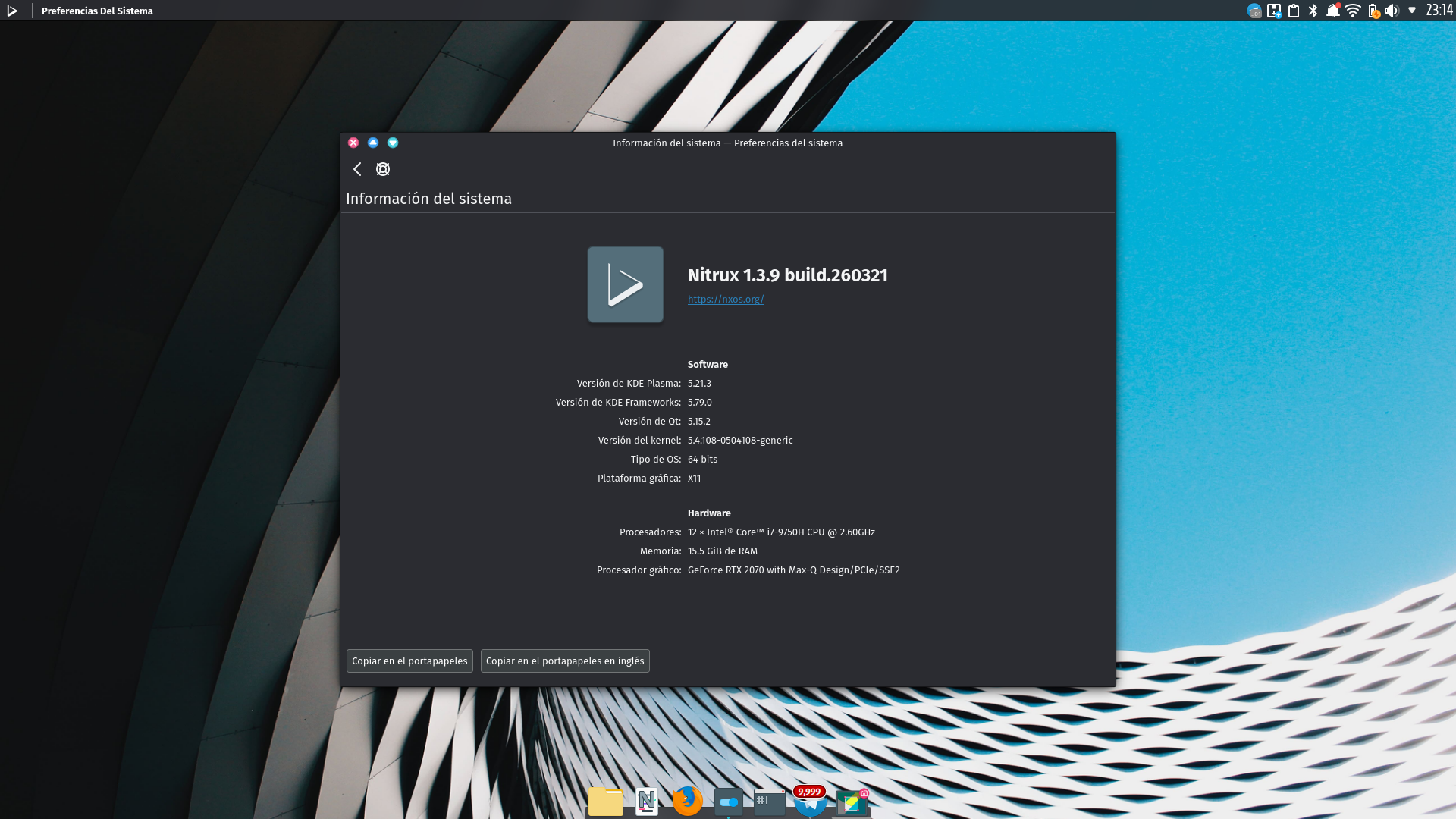Click Información del sistema page title
Viewport: 1456px width, 819px height.
click(428, 199)
